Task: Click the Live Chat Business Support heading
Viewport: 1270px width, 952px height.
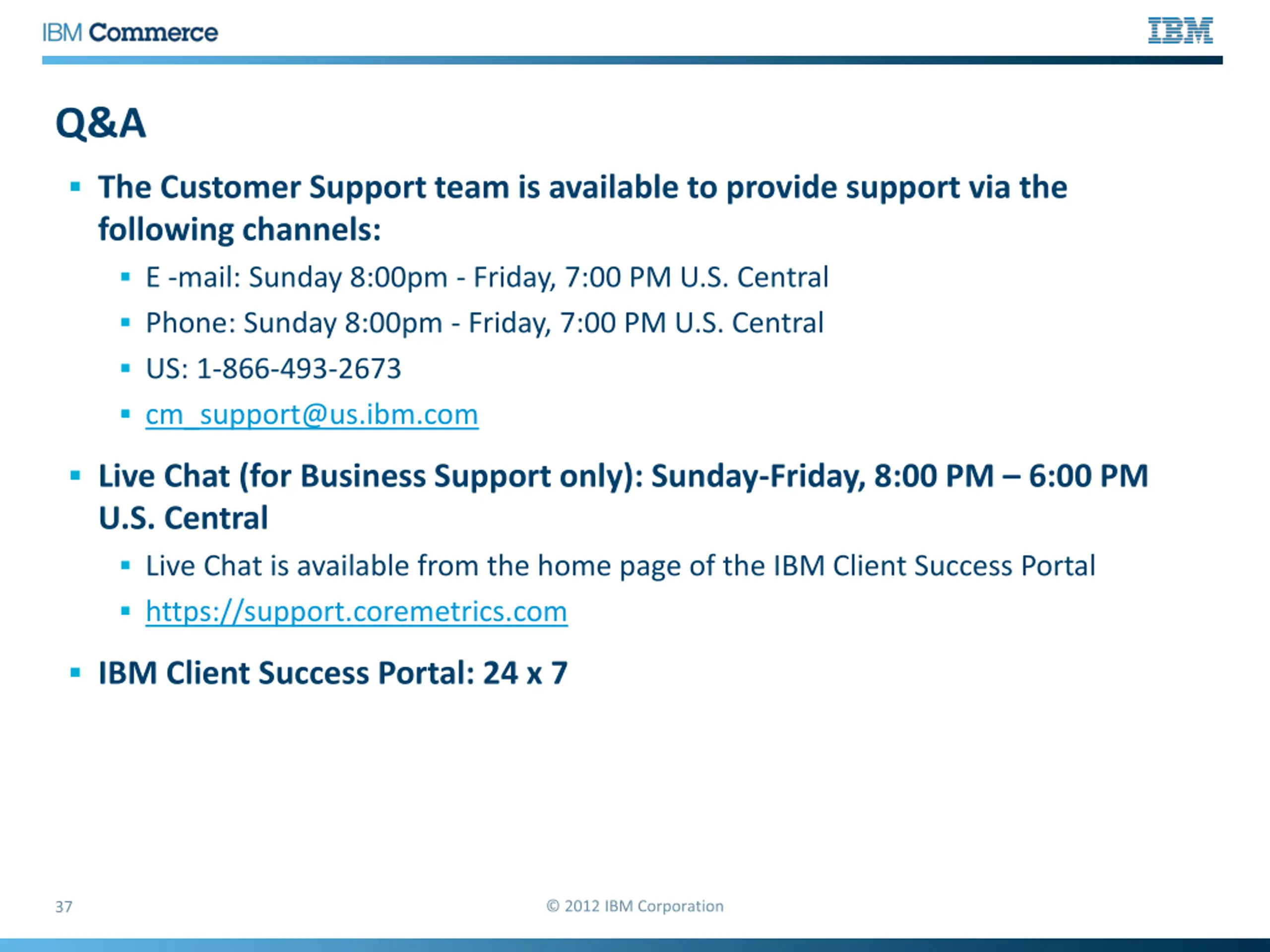Action: [623, 476]
